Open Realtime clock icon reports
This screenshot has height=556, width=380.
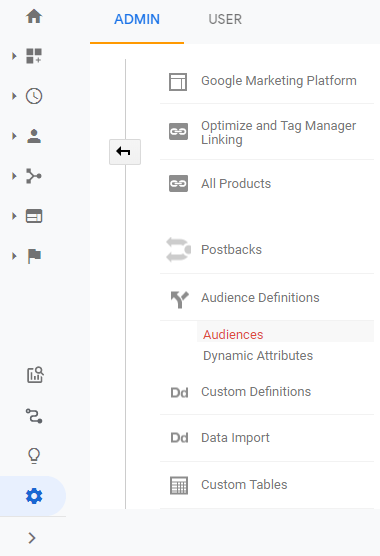[x=34, y=96]
